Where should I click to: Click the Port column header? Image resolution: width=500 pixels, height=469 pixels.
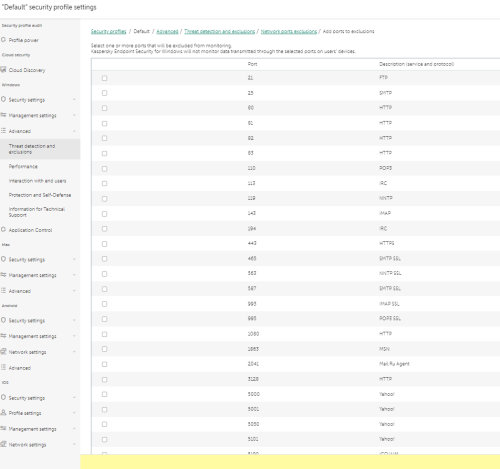pyautogui.click(x=252, y=64)
